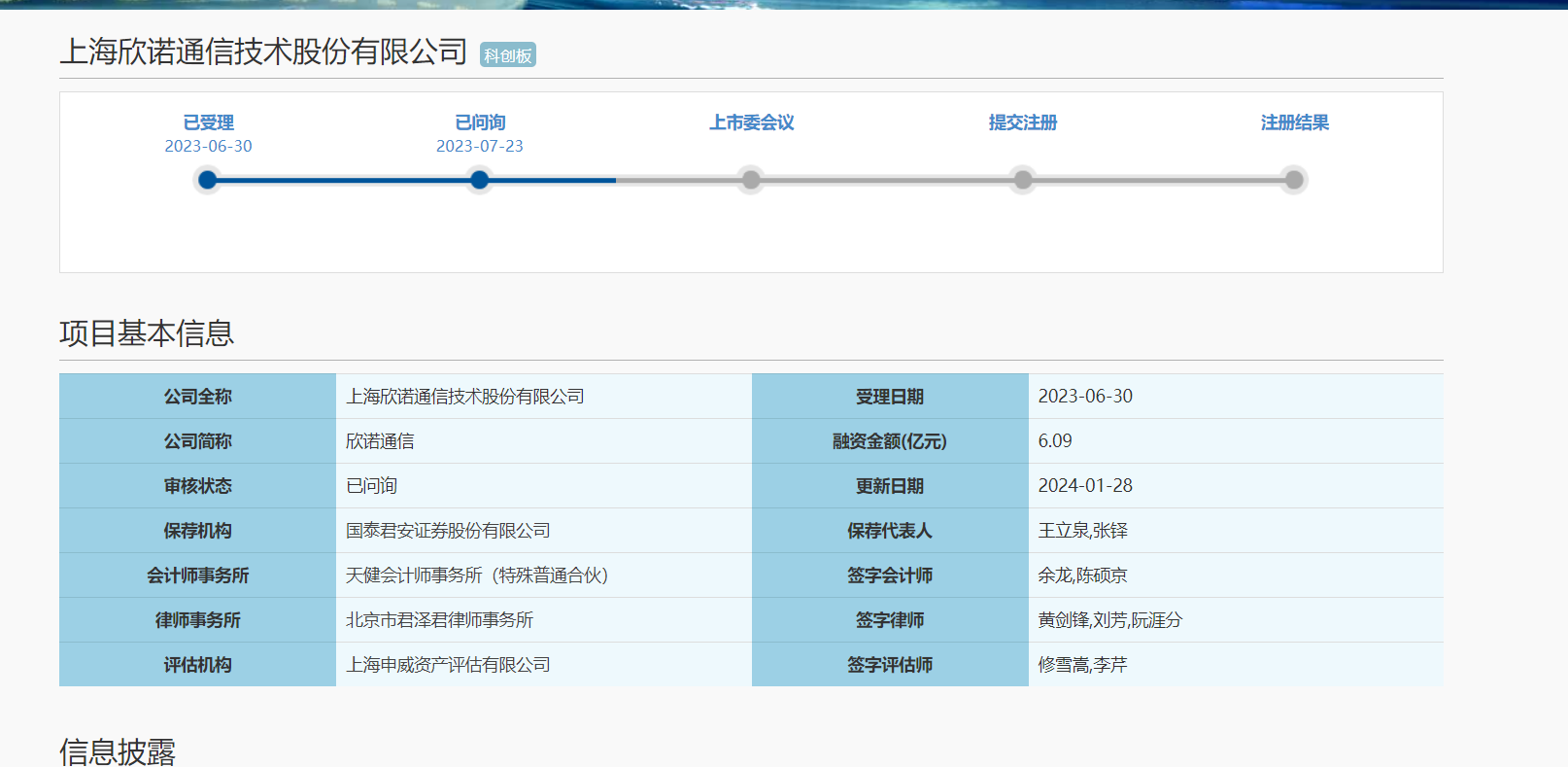Click the 签字律师 header cell
The width and height of the screenshot is (1568, 767).
coord(890,620)
